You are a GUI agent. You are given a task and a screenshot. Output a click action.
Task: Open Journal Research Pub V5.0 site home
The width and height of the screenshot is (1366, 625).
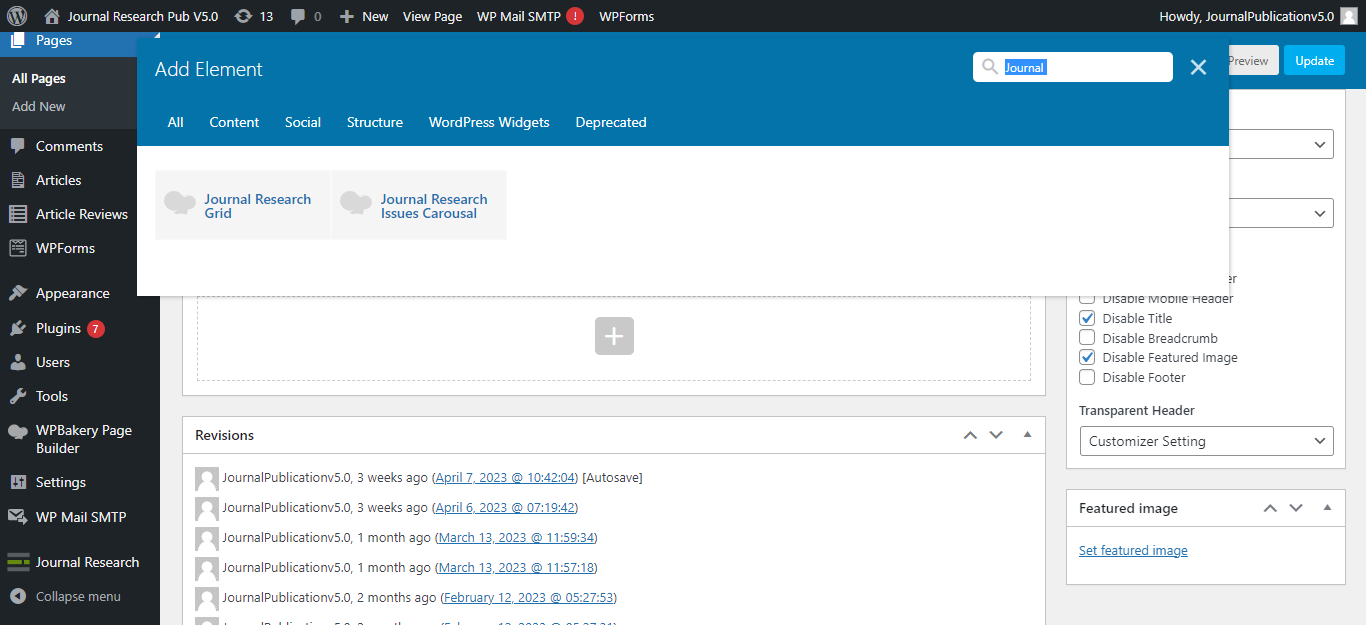click(x=131, y=16)
